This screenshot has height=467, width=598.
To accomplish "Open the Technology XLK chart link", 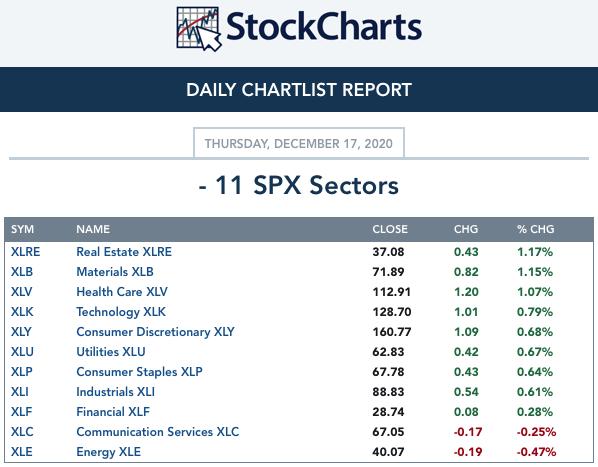I will 121,312.
